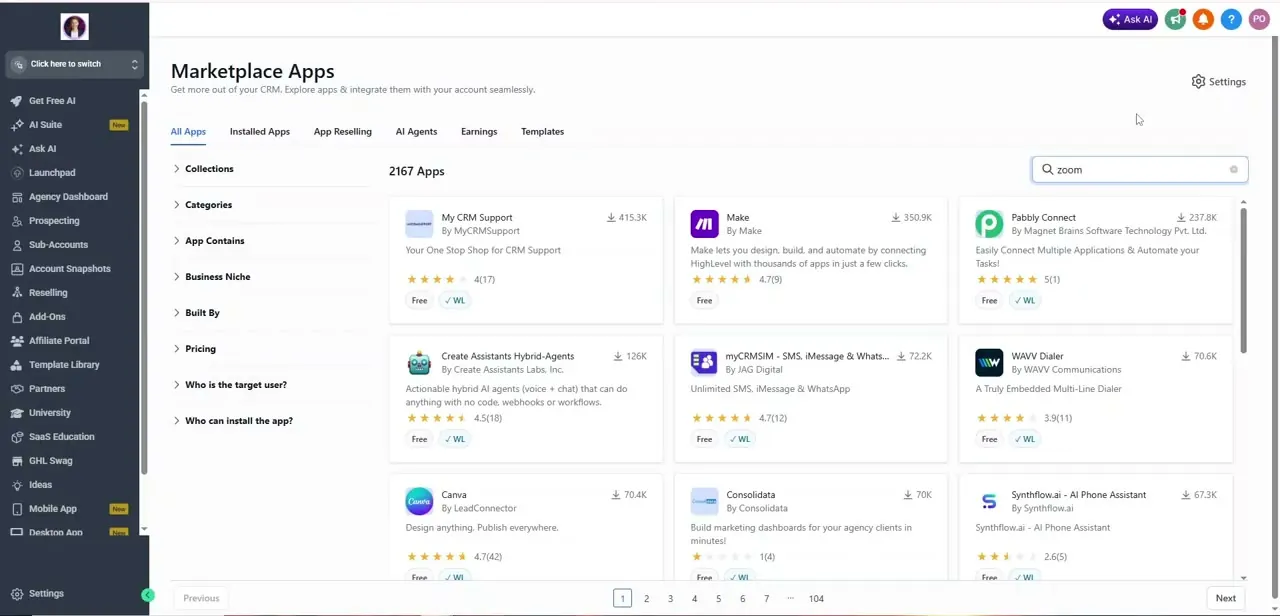
Task: Go to pagination page 3
Action: coord(670,599)
